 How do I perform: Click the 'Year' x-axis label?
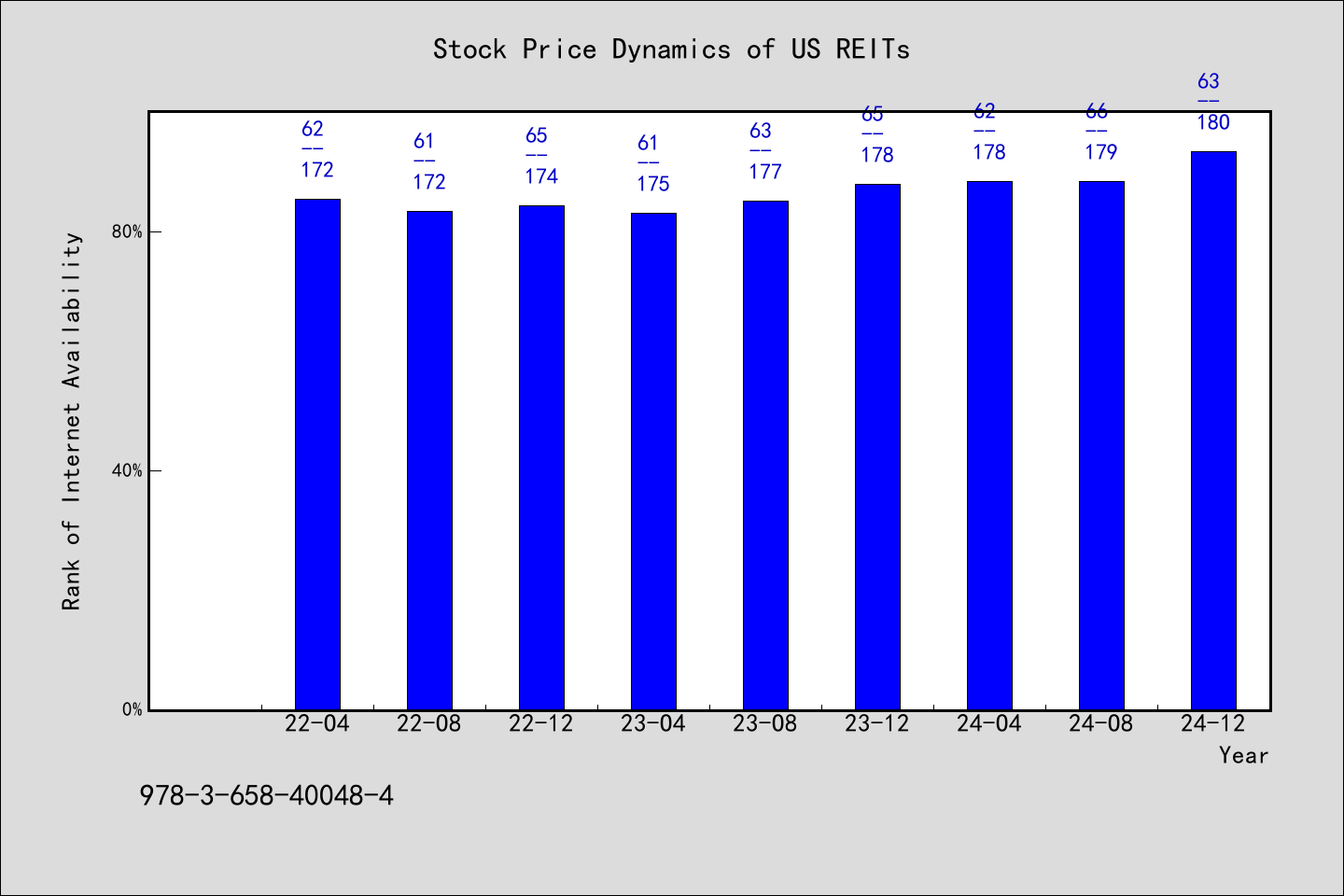coord(1243,755)
